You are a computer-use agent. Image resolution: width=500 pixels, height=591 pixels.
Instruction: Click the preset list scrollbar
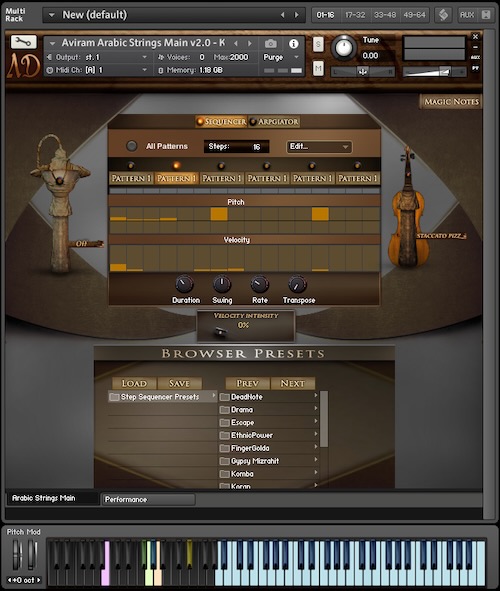(x=324, y=419)
